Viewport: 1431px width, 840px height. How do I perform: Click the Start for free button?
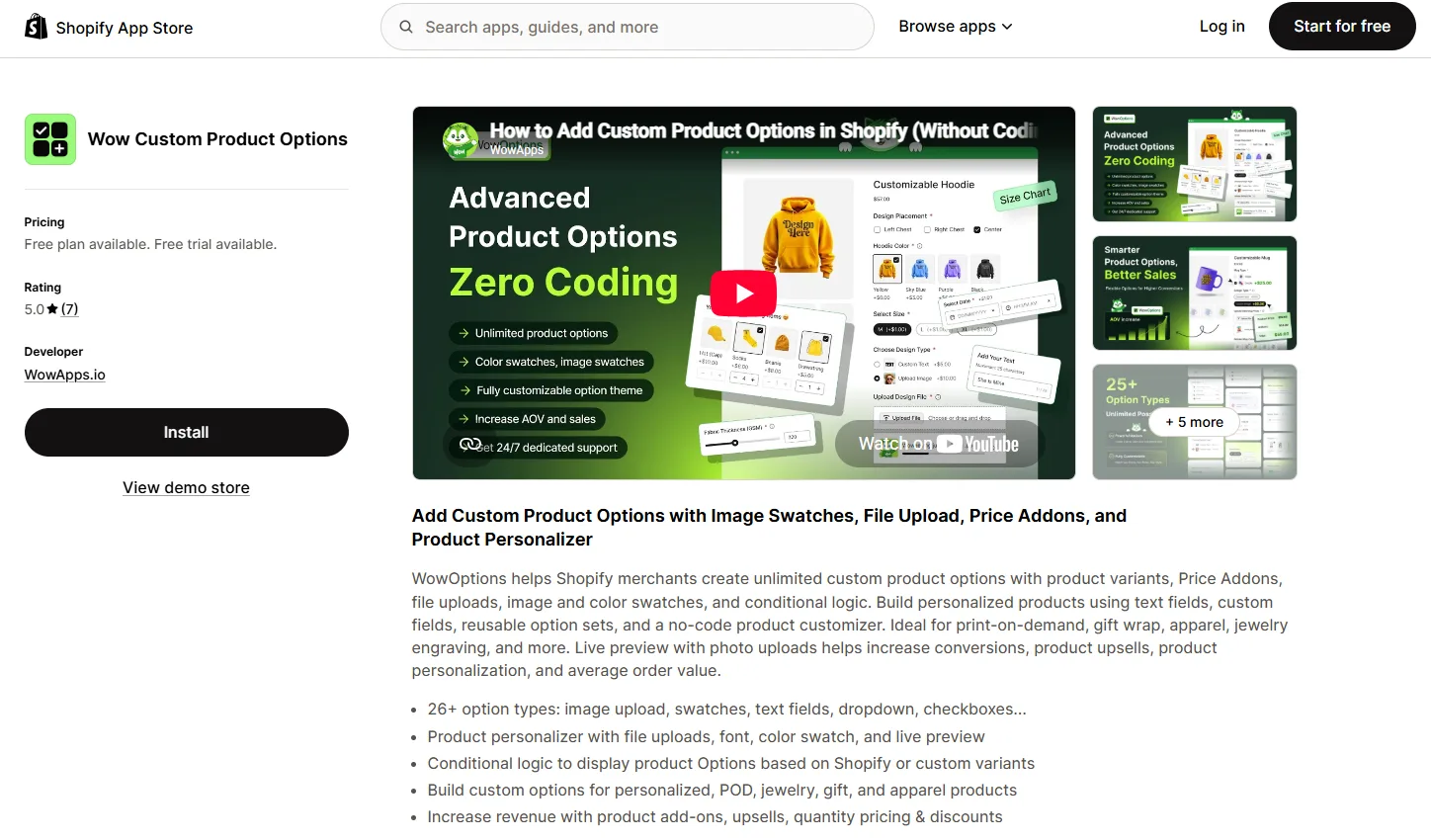pyautogui.click(x=1342, y=27)
